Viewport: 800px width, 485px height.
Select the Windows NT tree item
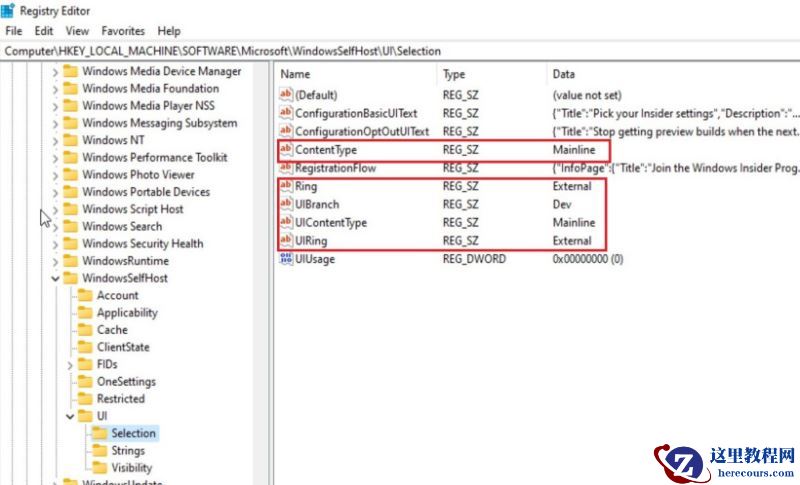[113, 140]
